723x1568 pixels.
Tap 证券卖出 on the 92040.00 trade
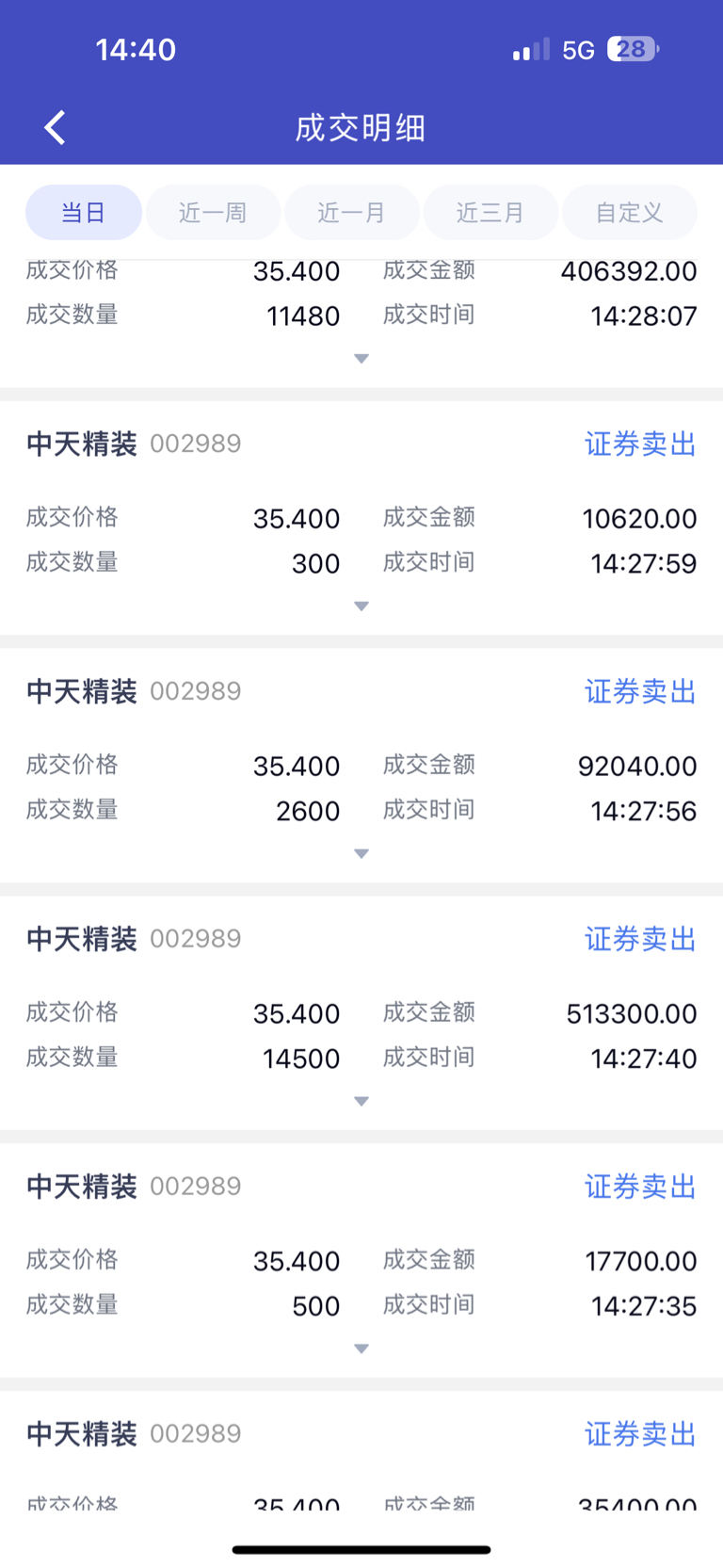pyautogui.click(x=640, y=691)
